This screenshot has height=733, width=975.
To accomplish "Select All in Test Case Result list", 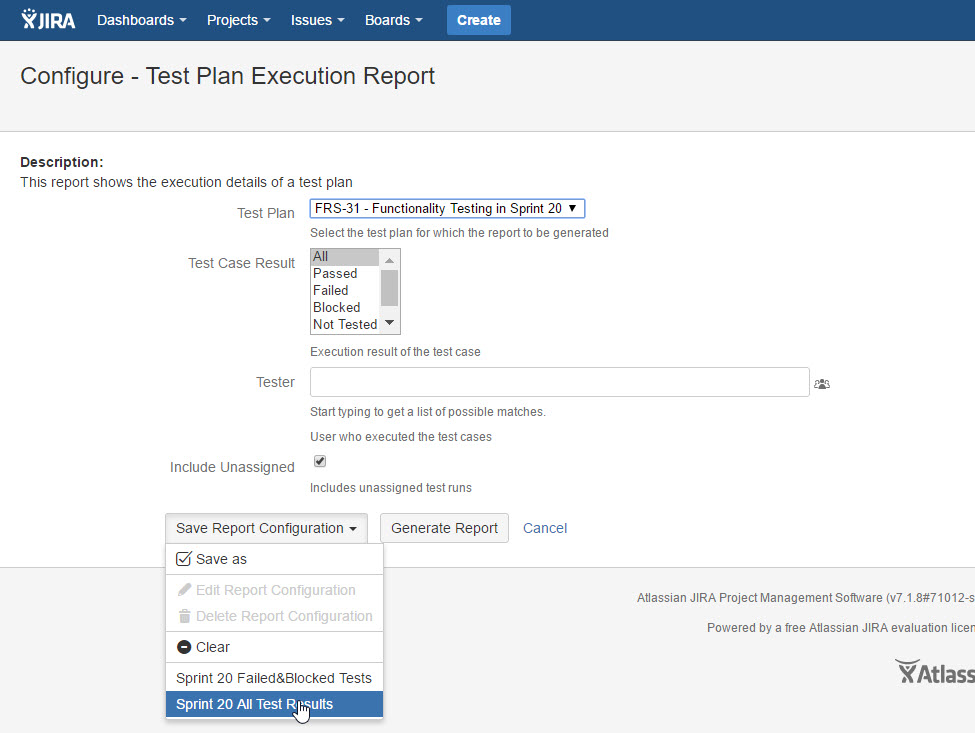I will pyautogui.click(x=345, y=256).
